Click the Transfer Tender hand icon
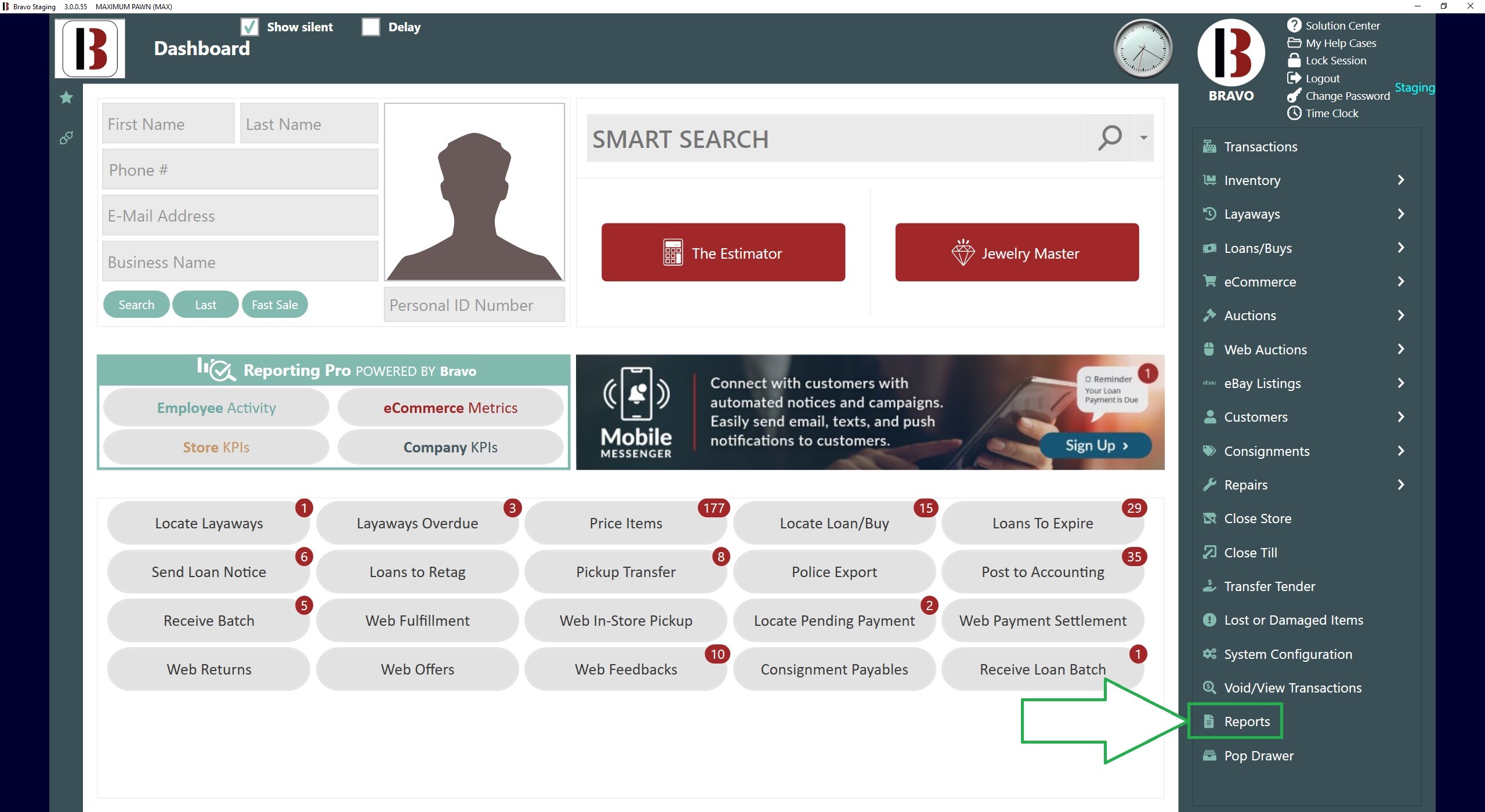 1209,586
